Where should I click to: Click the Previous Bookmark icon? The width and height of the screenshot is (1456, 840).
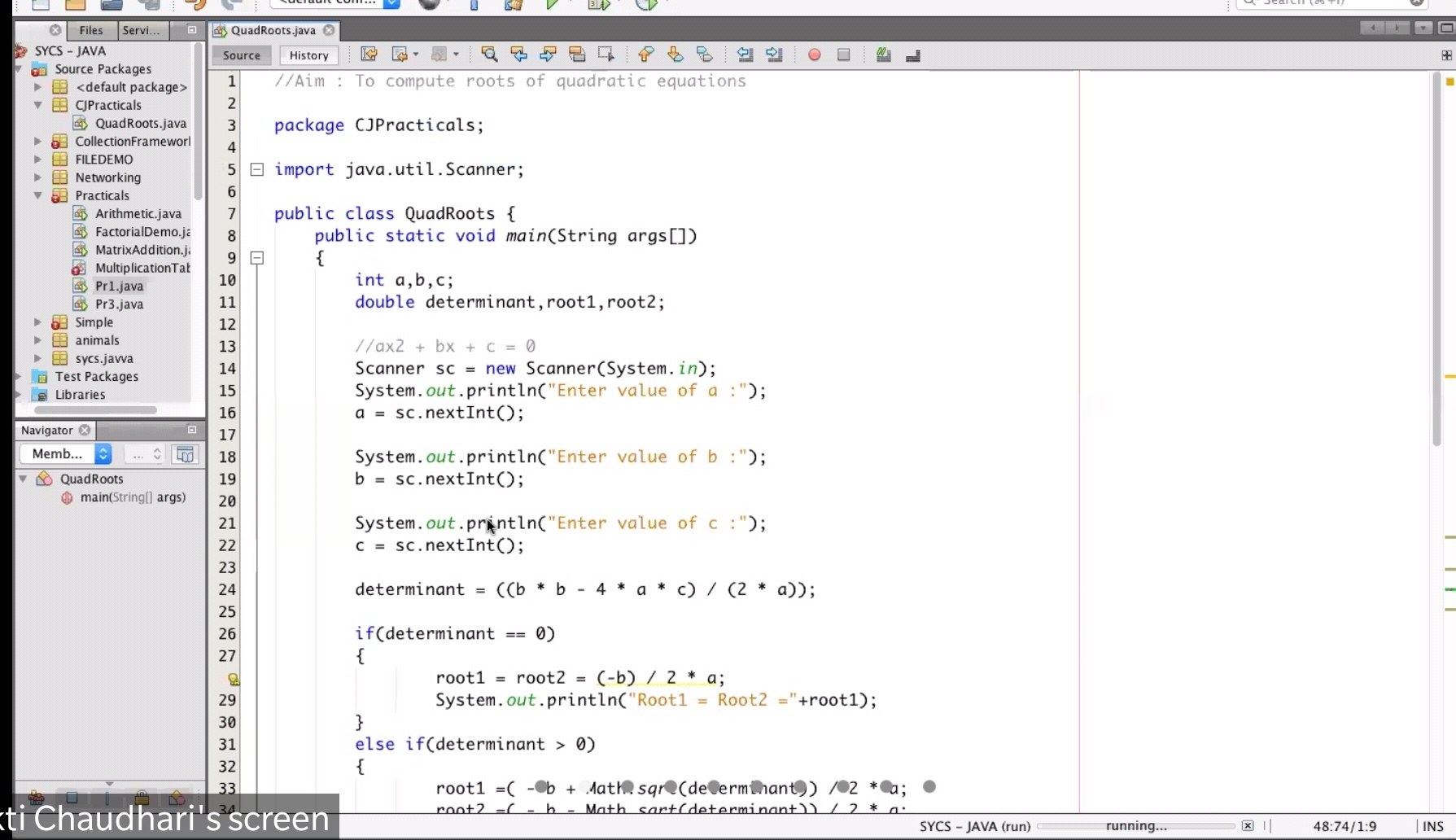[646, 55]
